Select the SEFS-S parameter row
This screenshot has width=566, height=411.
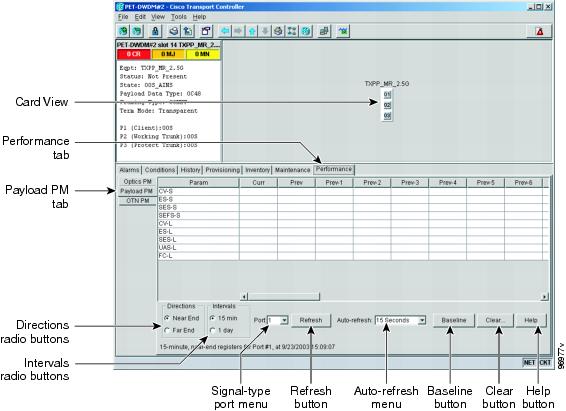pos(353,215)
